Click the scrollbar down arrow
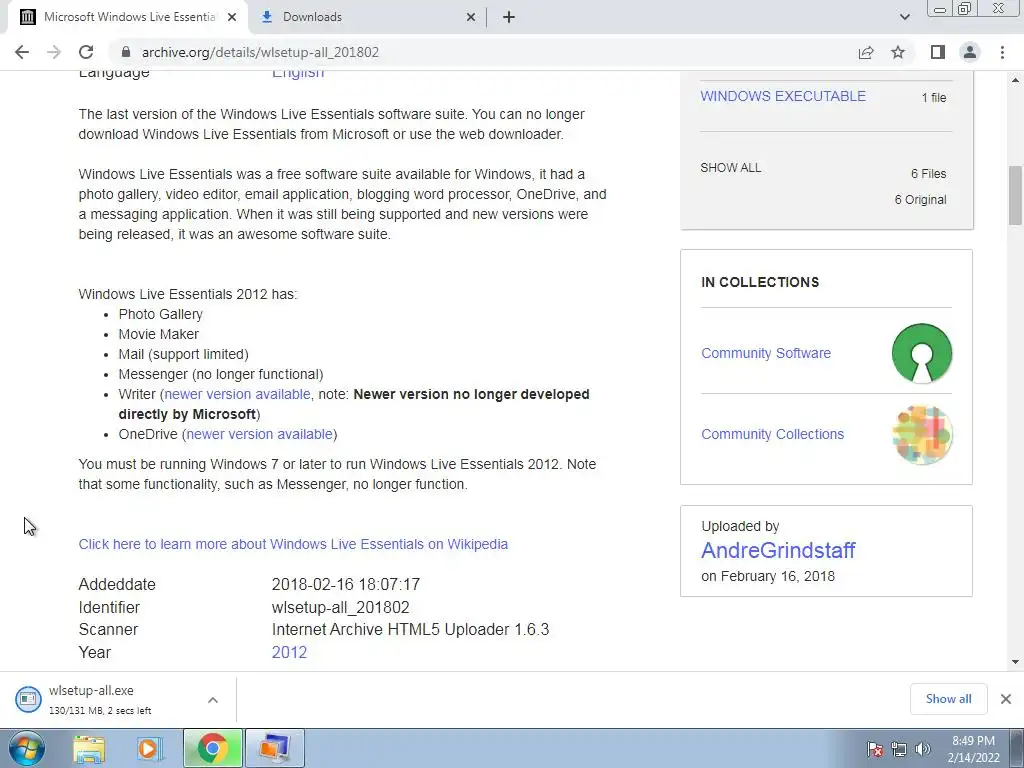The image size is (1024, 768). coord(1015,662)
